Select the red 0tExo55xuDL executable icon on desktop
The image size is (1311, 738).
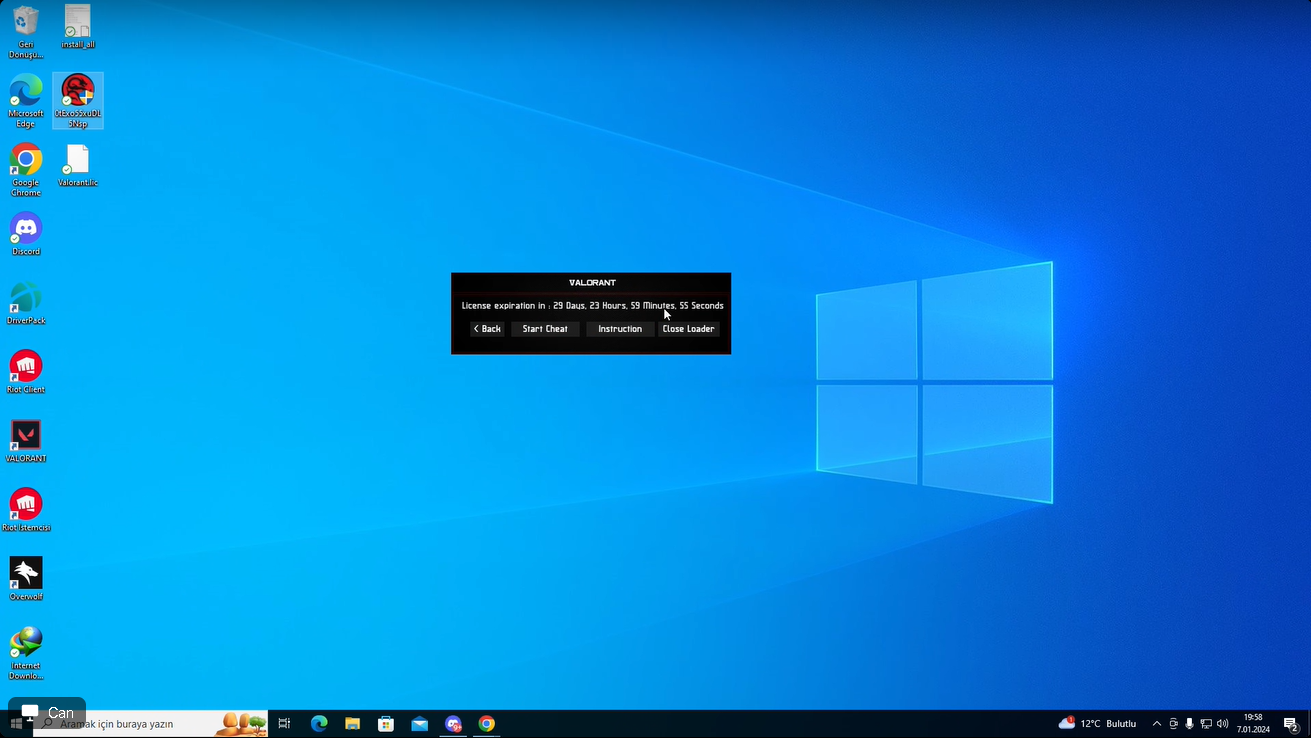(x=78, y=101)
